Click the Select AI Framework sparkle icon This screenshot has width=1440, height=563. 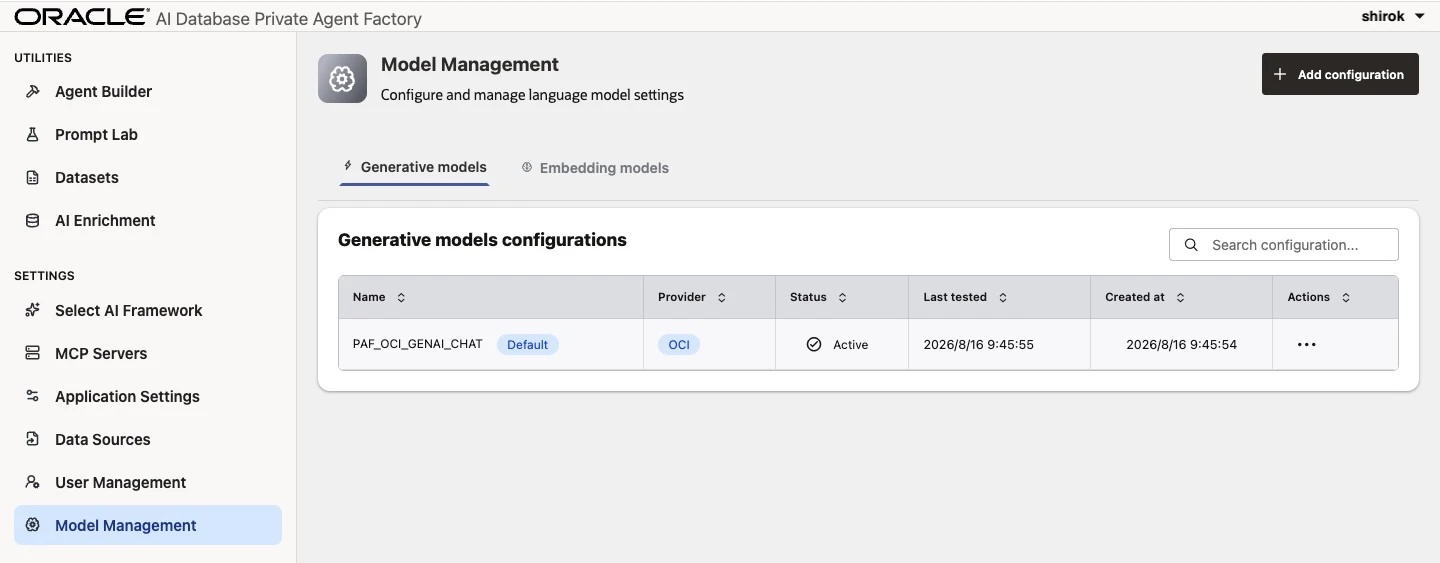(33, 310)
